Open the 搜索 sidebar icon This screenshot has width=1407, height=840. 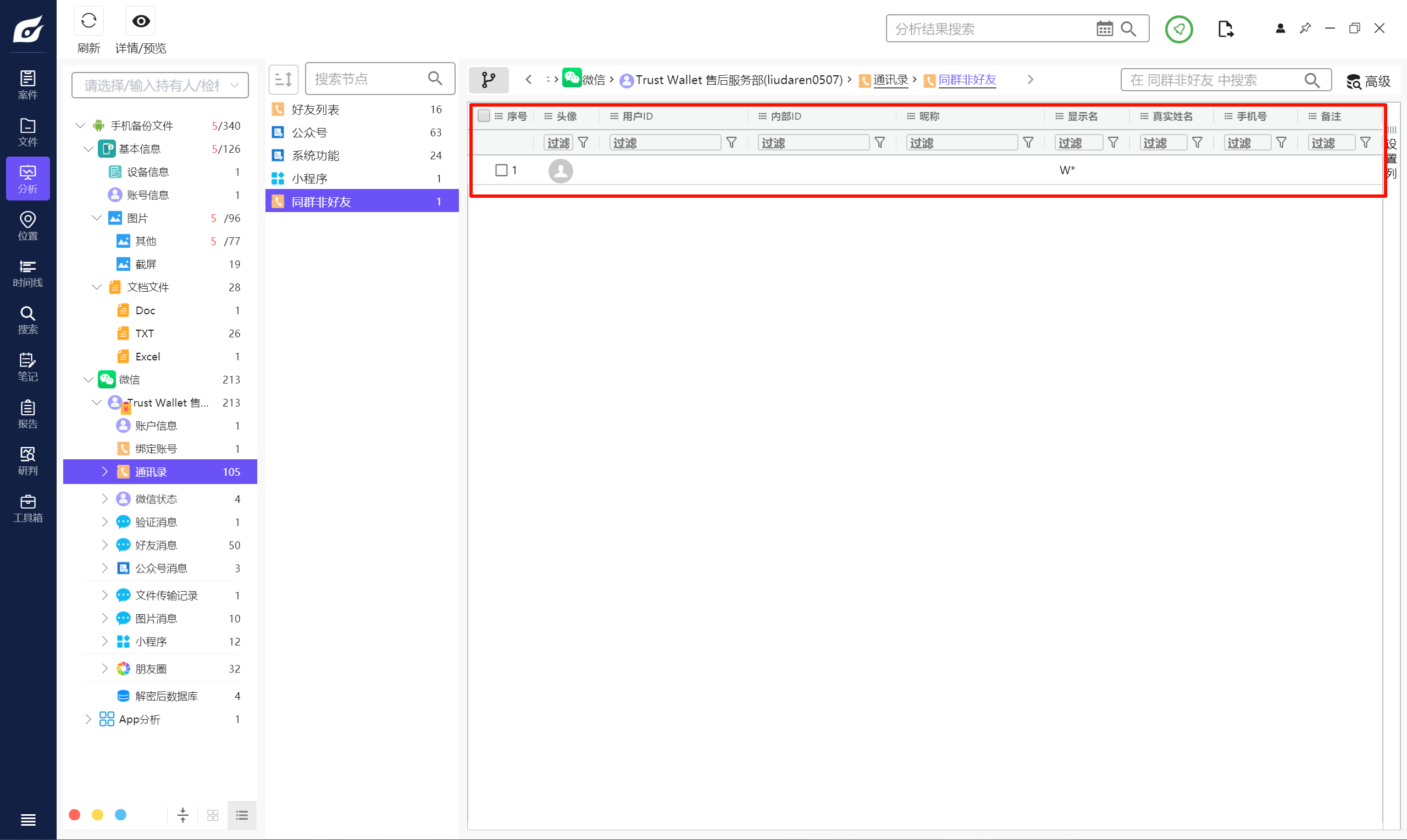pos(27,320)
